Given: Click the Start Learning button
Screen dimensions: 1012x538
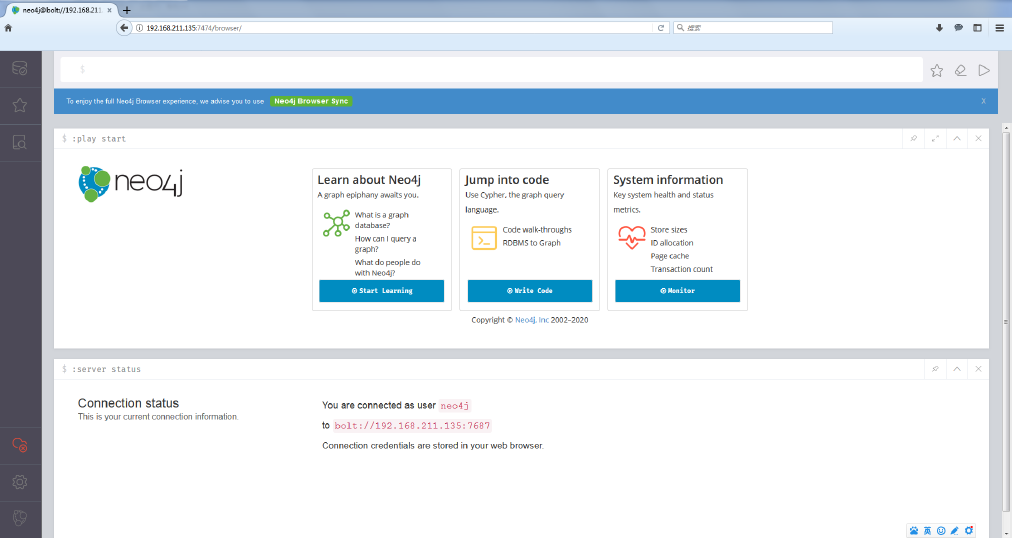Looking at the screenshot, I should (382, 291).
